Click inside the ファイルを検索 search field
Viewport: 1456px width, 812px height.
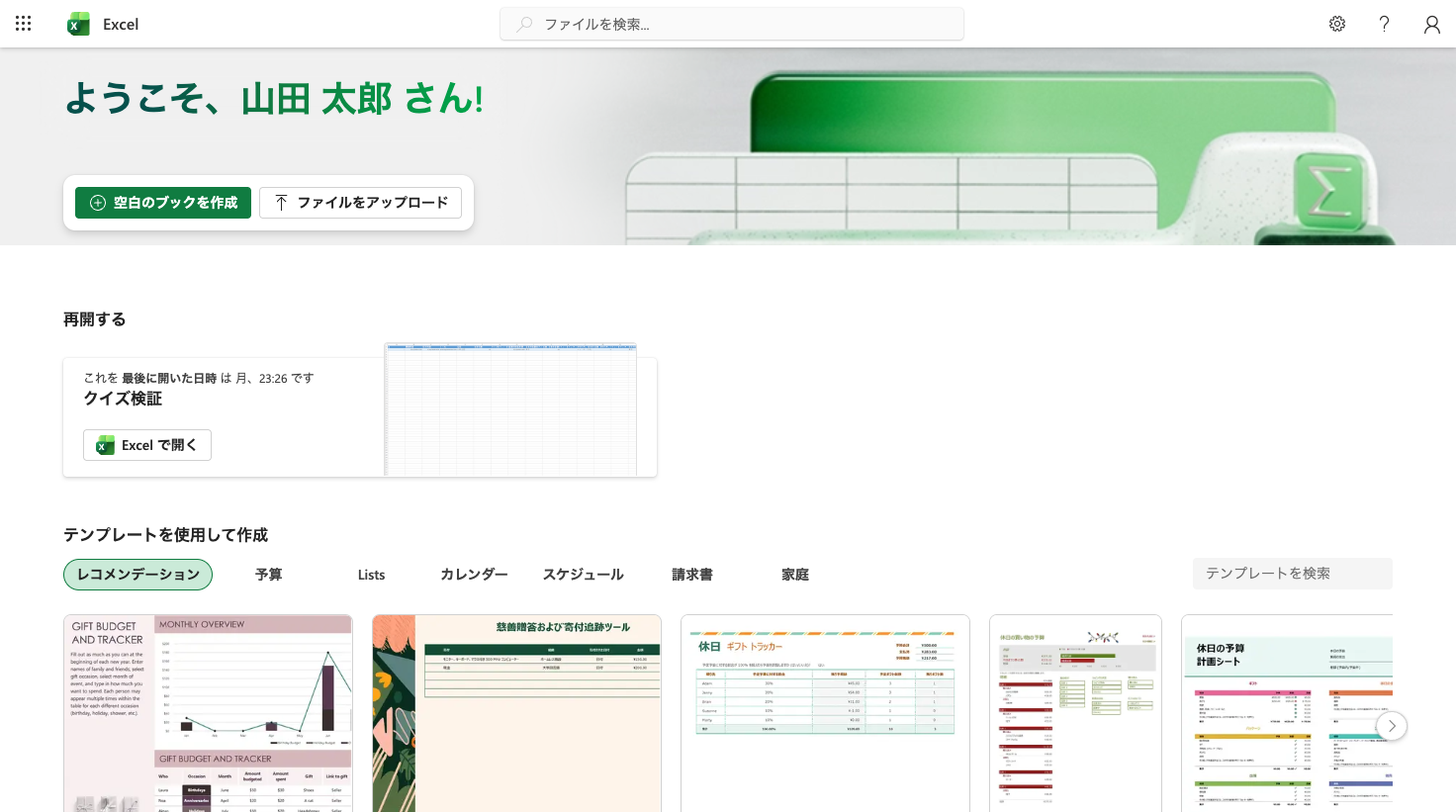pyautogui.click(x=732, y=24)
